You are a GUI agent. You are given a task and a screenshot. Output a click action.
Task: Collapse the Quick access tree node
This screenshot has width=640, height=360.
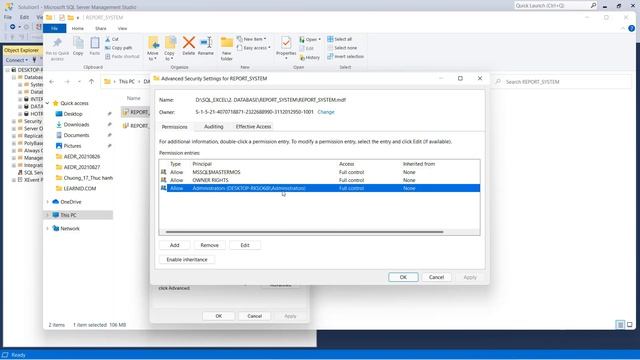48,103
